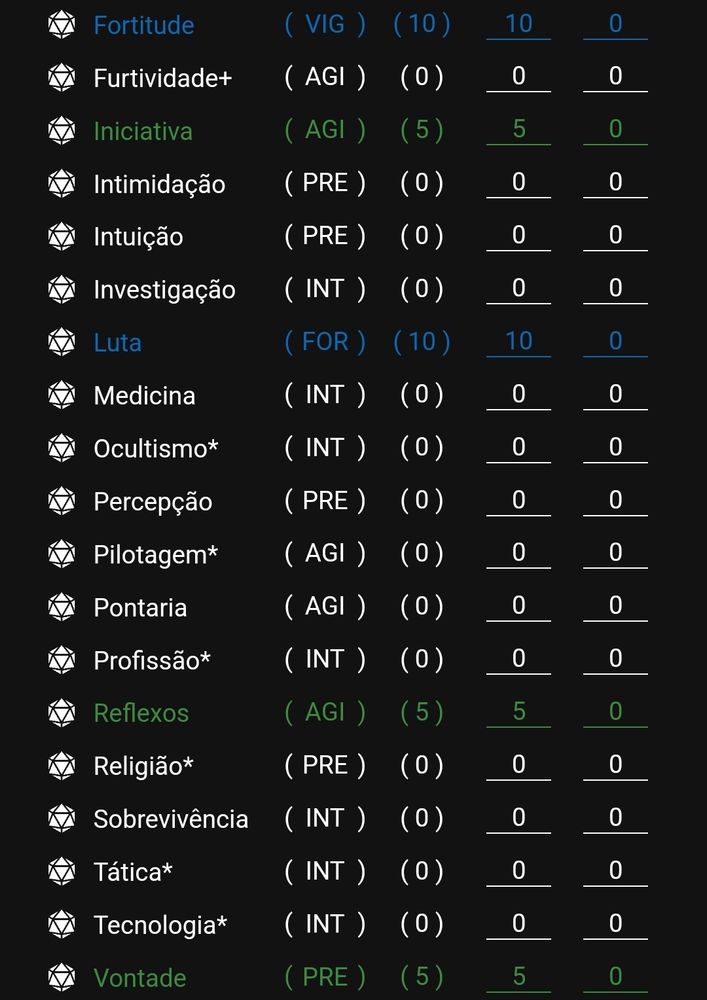The image size is (707, 1000).
Task: Roll the d20 dice icon for Fortitude
Action: (62, 24)
